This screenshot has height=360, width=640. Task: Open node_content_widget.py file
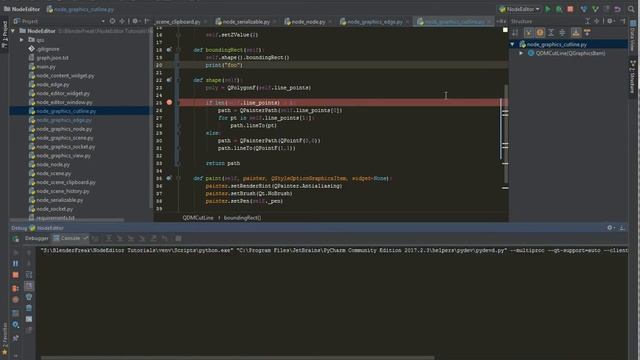65,76
